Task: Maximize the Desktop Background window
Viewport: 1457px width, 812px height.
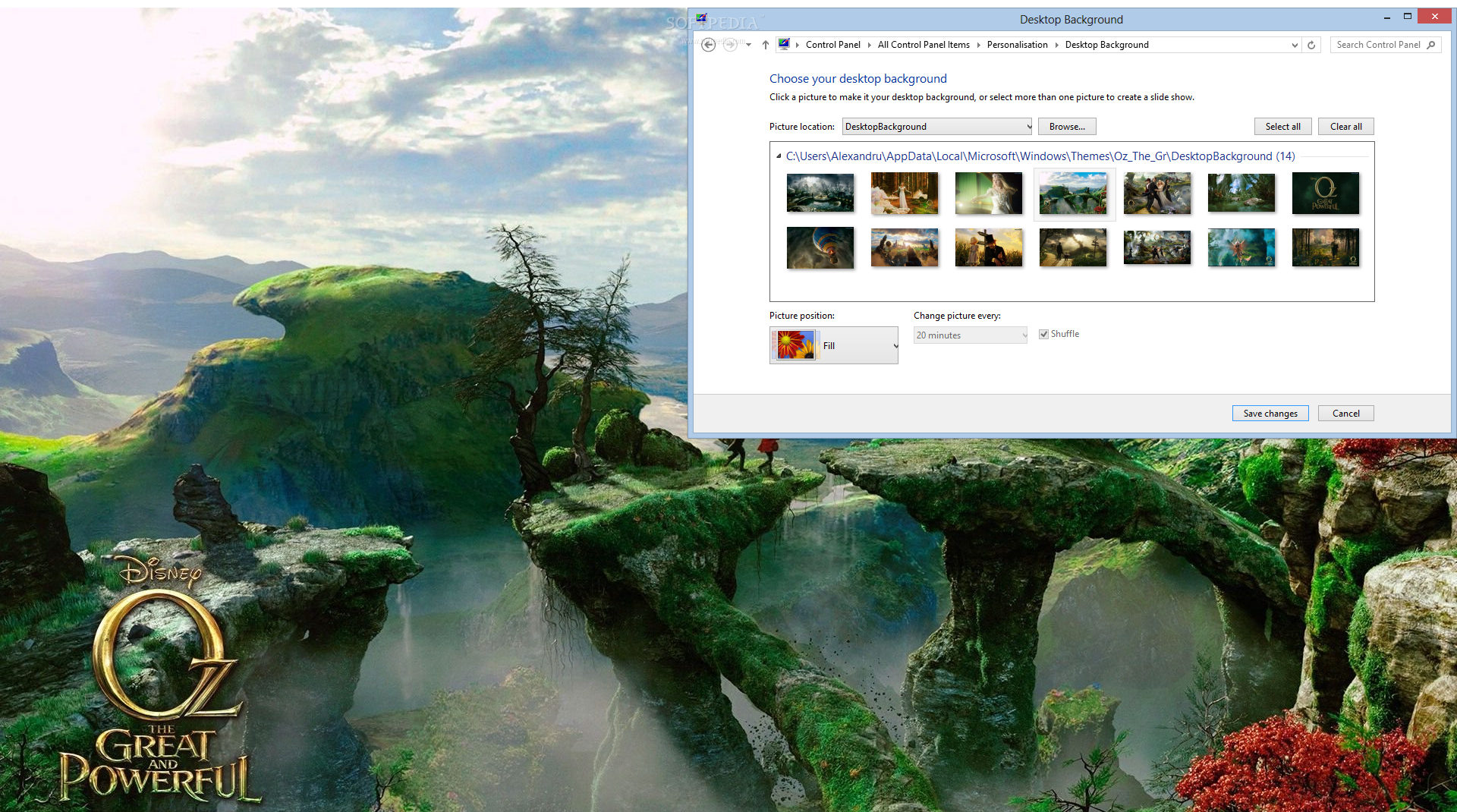Action: [1408, 17]
